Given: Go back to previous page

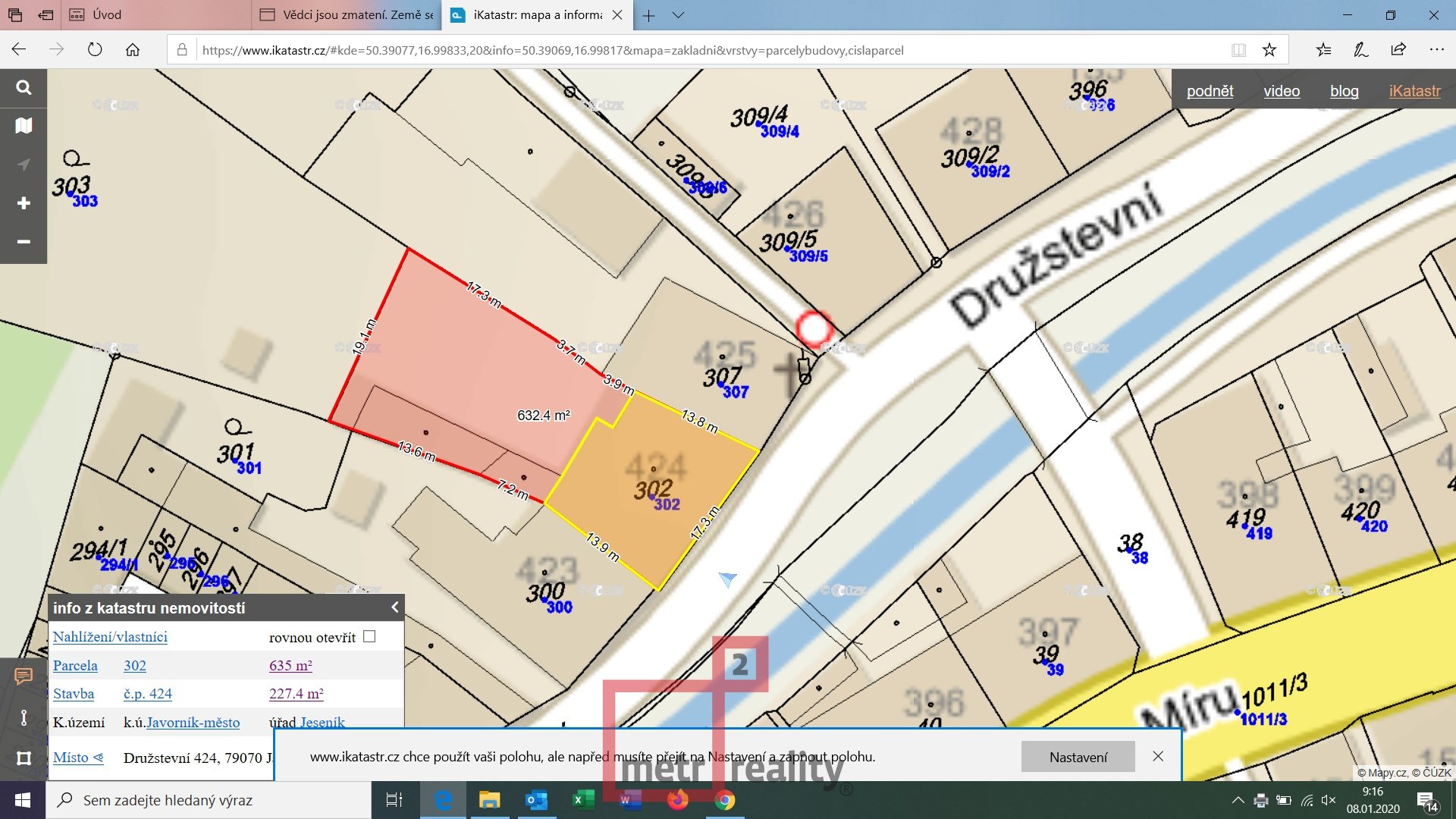Looking at the screenshot, I should (x=19, y=50).
